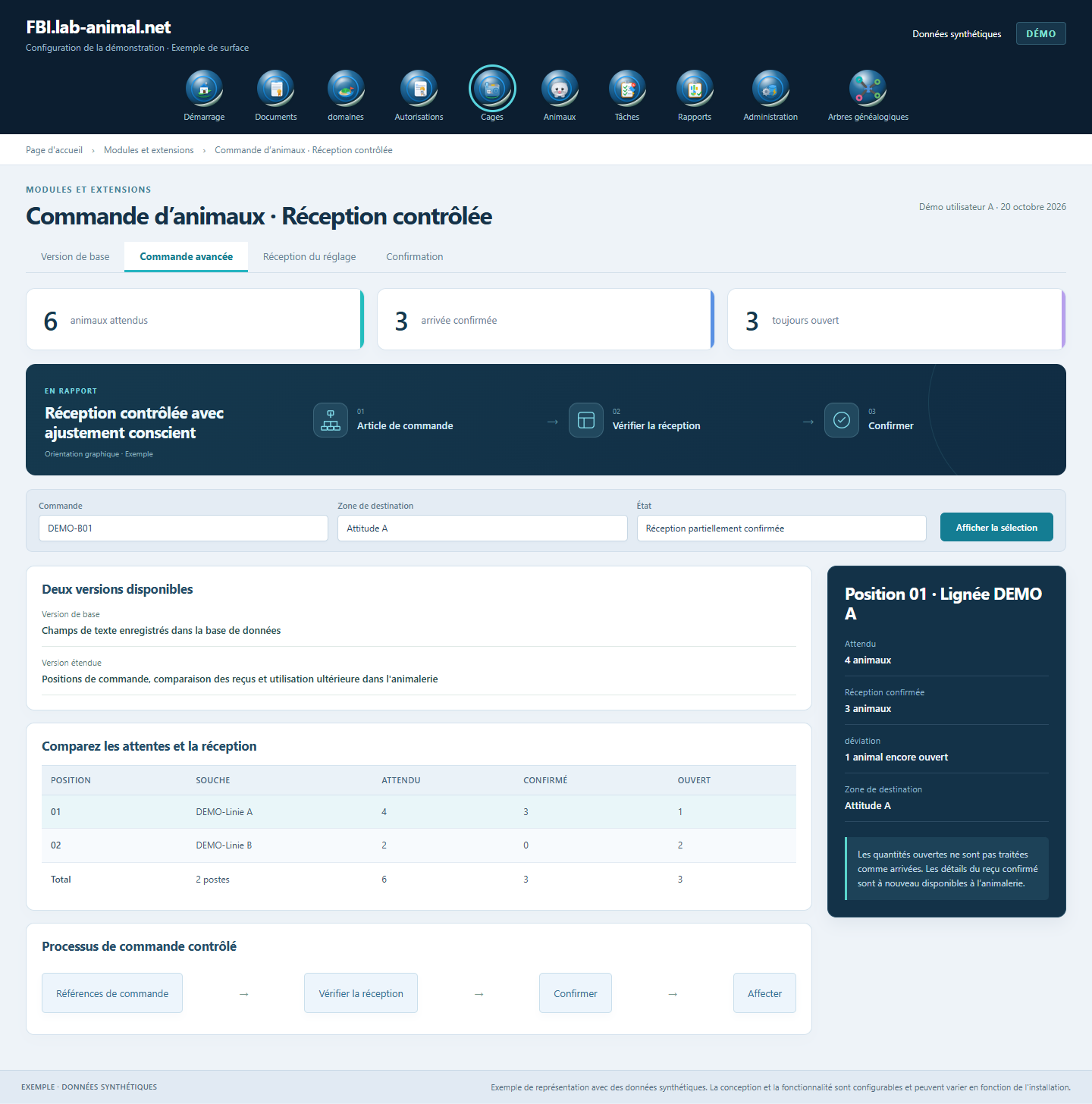Viewport: 1092px width, 1104px height.
Task: Open the Animaux navigation icon
Action: coord(560,89)
